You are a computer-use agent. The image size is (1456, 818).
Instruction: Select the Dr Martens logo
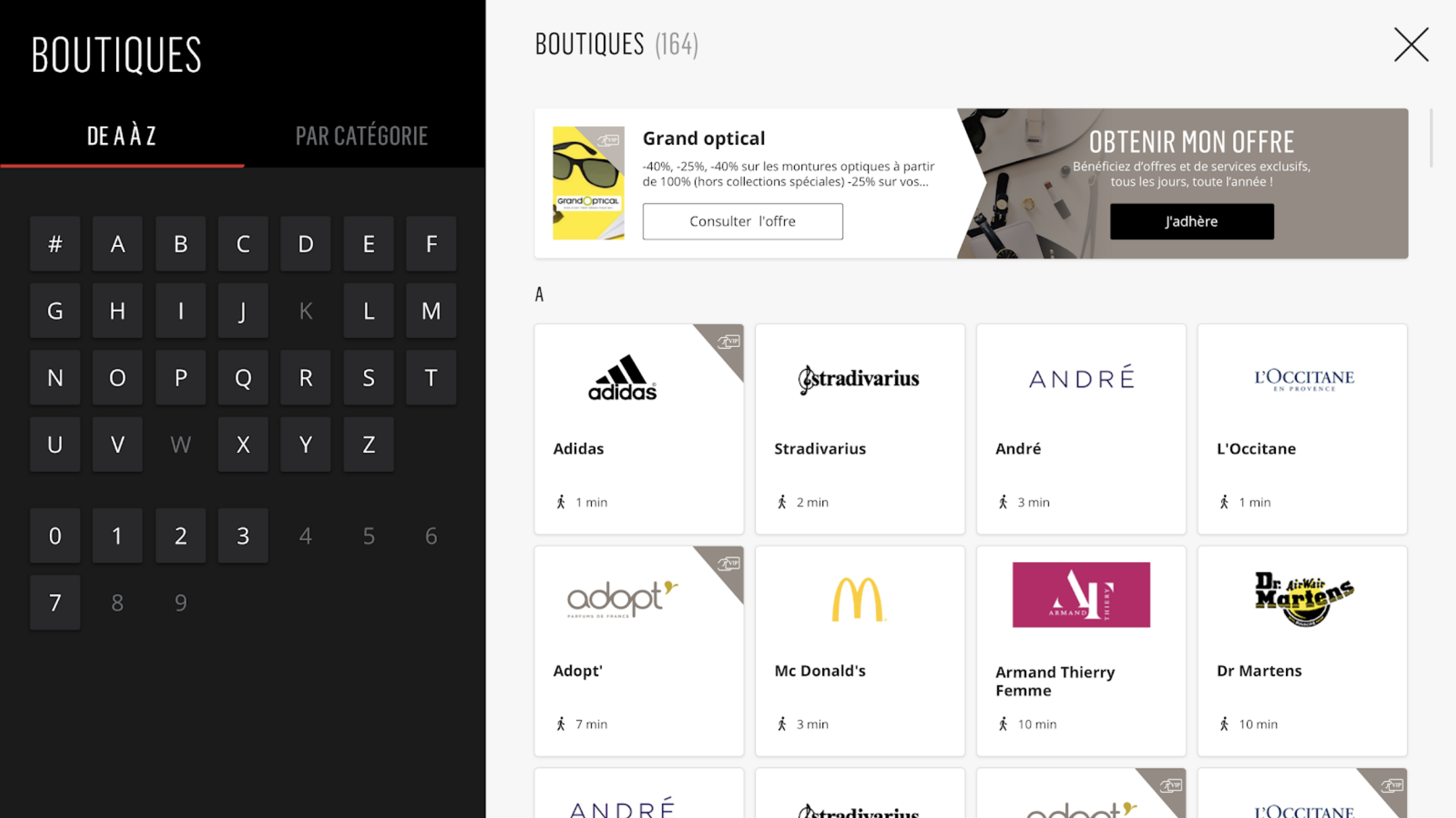pos(1304,599)
